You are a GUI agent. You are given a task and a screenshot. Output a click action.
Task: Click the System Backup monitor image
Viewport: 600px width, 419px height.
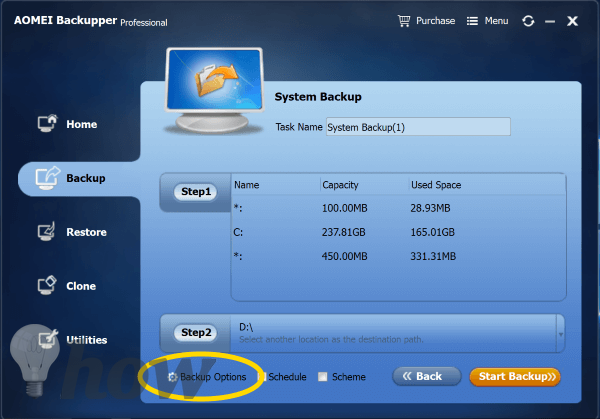(x=214, y=90)
